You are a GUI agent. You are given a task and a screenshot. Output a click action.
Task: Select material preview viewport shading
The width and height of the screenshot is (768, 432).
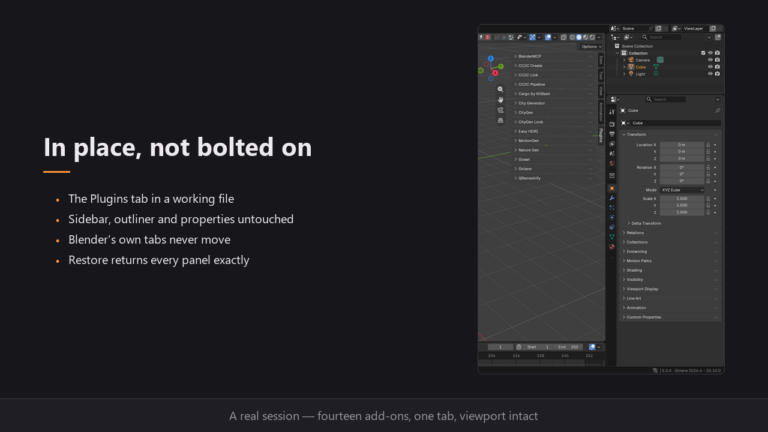coord(585,37)
